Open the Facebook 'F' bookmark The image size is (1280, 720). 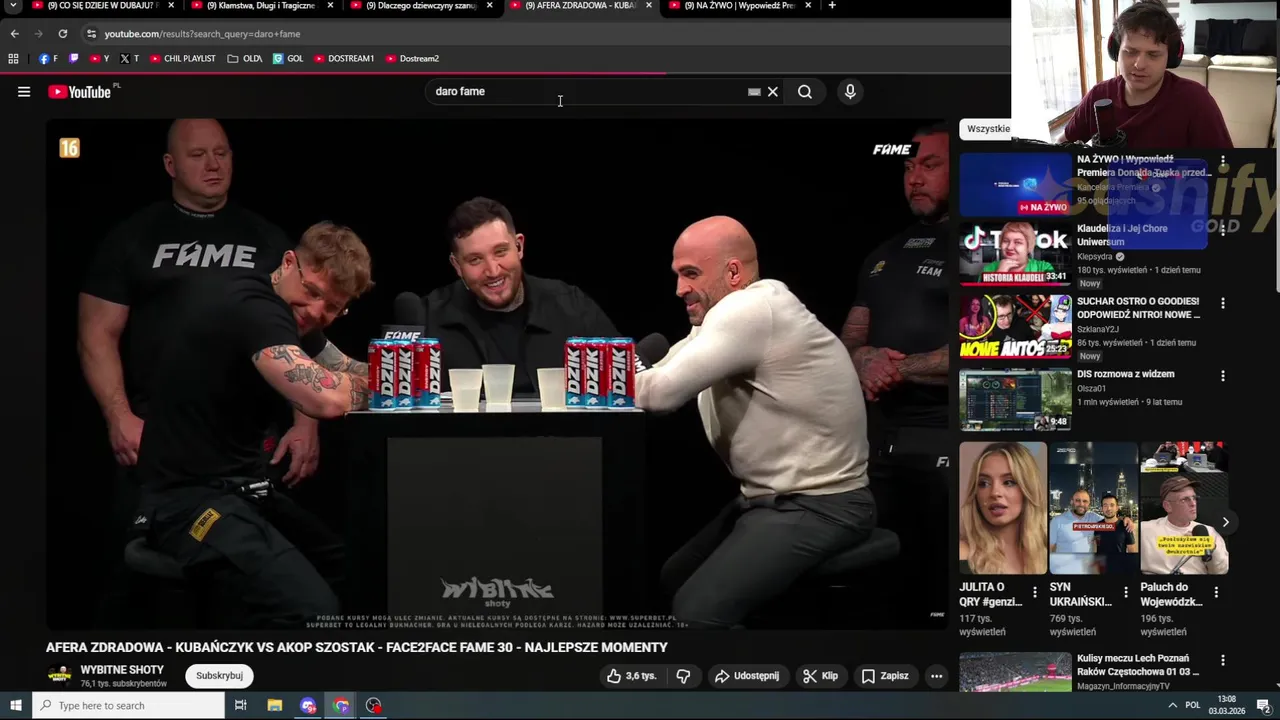48,59
